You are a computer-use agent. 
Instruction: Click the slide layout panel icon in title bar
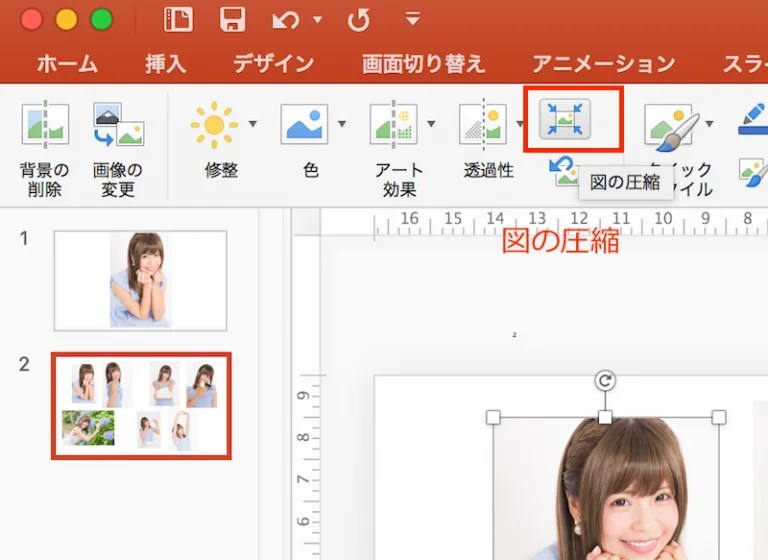178,20
